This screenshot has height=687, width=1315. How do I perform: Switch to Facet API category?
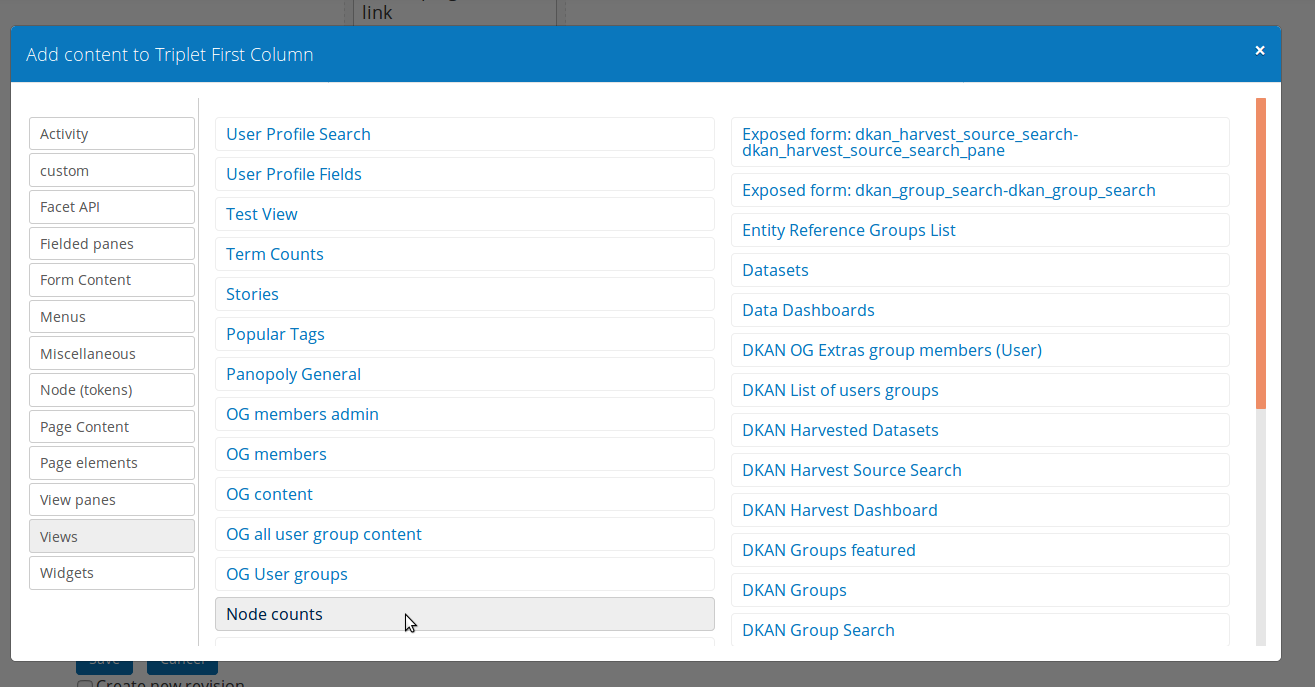coord(112,207)
